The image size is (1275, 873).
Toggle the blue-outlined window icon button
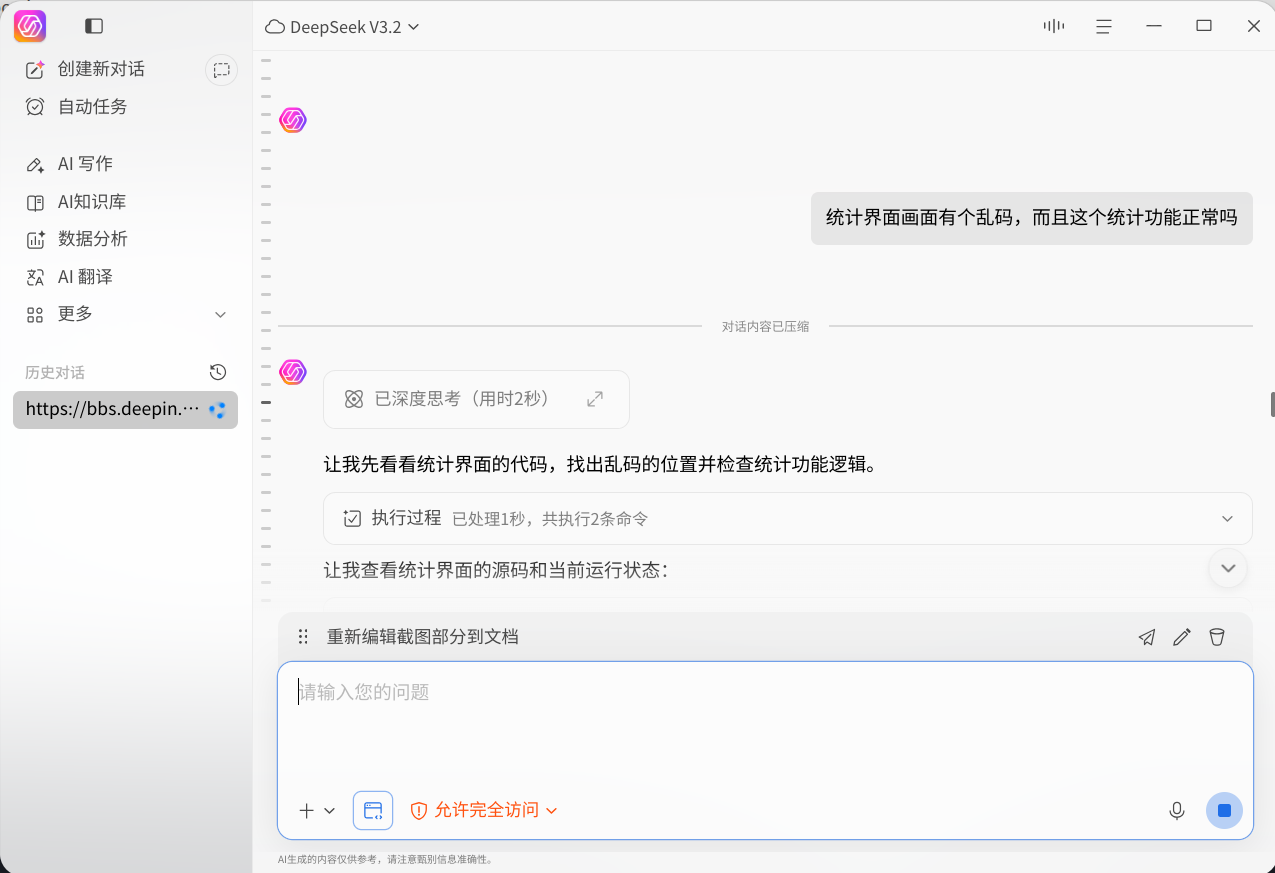coord(373,811)
